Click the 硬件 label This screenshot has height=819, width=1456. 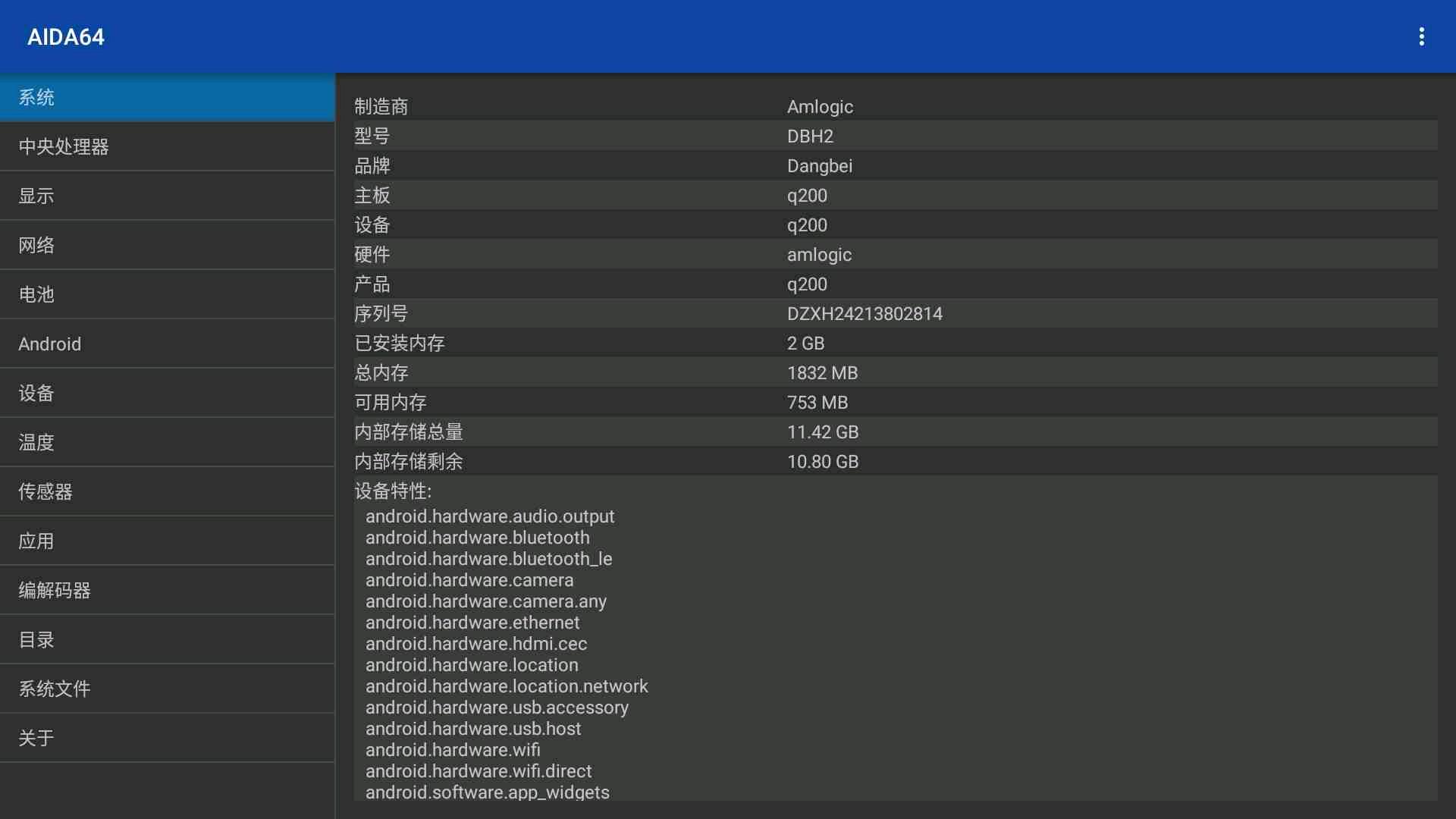(x=372, y=255)
